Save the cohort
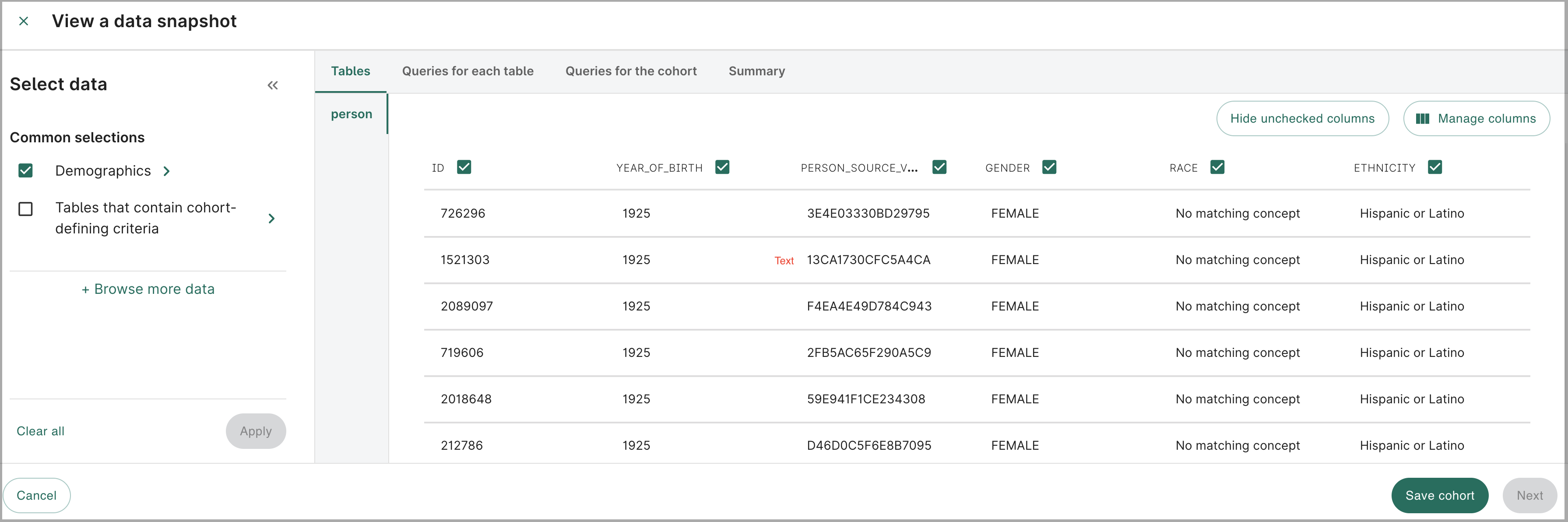 1440,495
